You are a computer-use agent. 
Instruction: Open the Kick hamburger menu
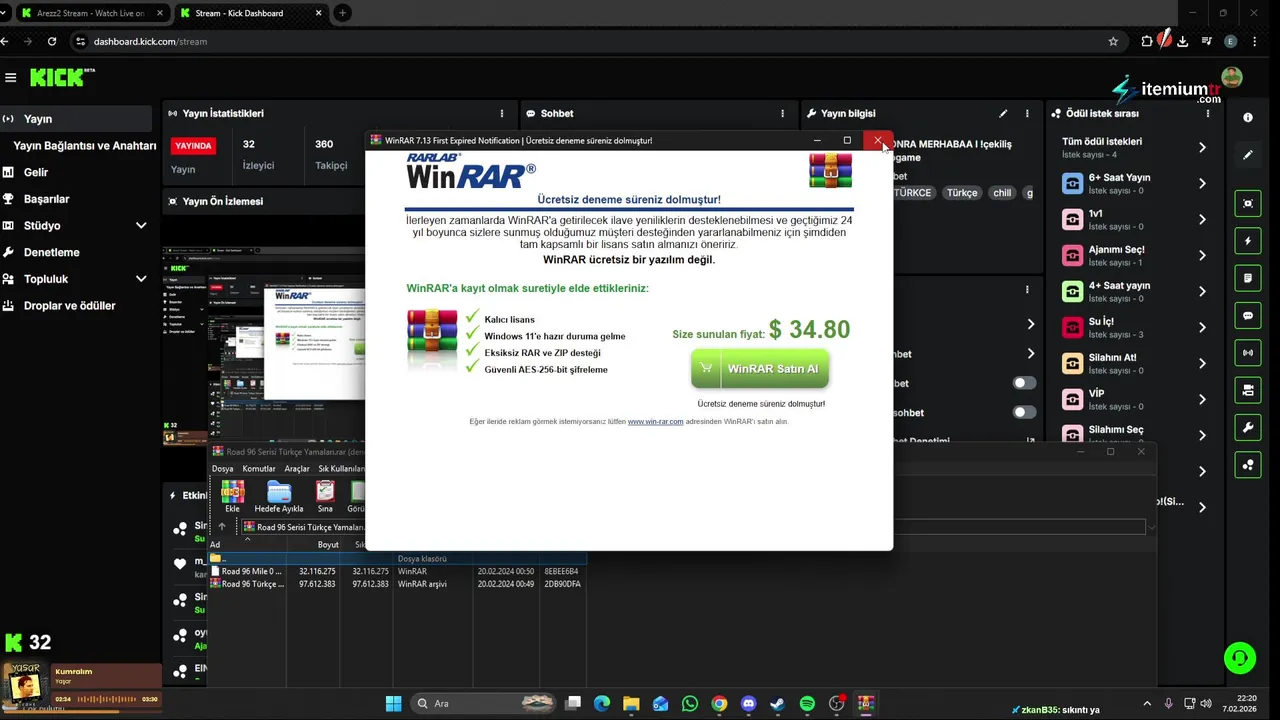click(11, 77)
